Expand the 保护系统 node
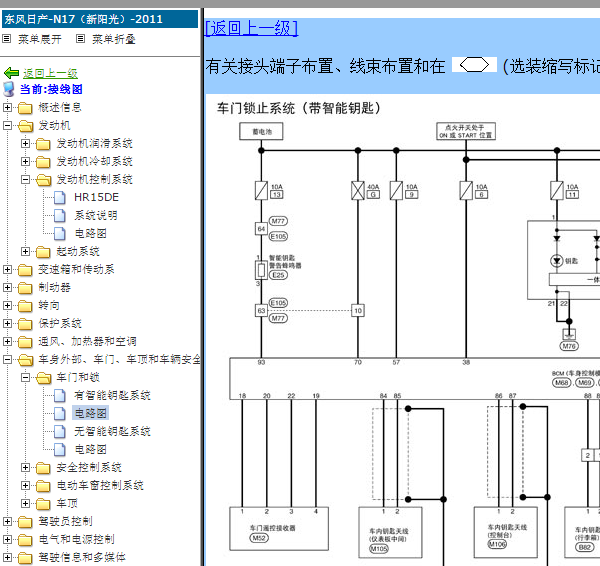Viewport: 600px width, 566px height. (x=7, y=323)
